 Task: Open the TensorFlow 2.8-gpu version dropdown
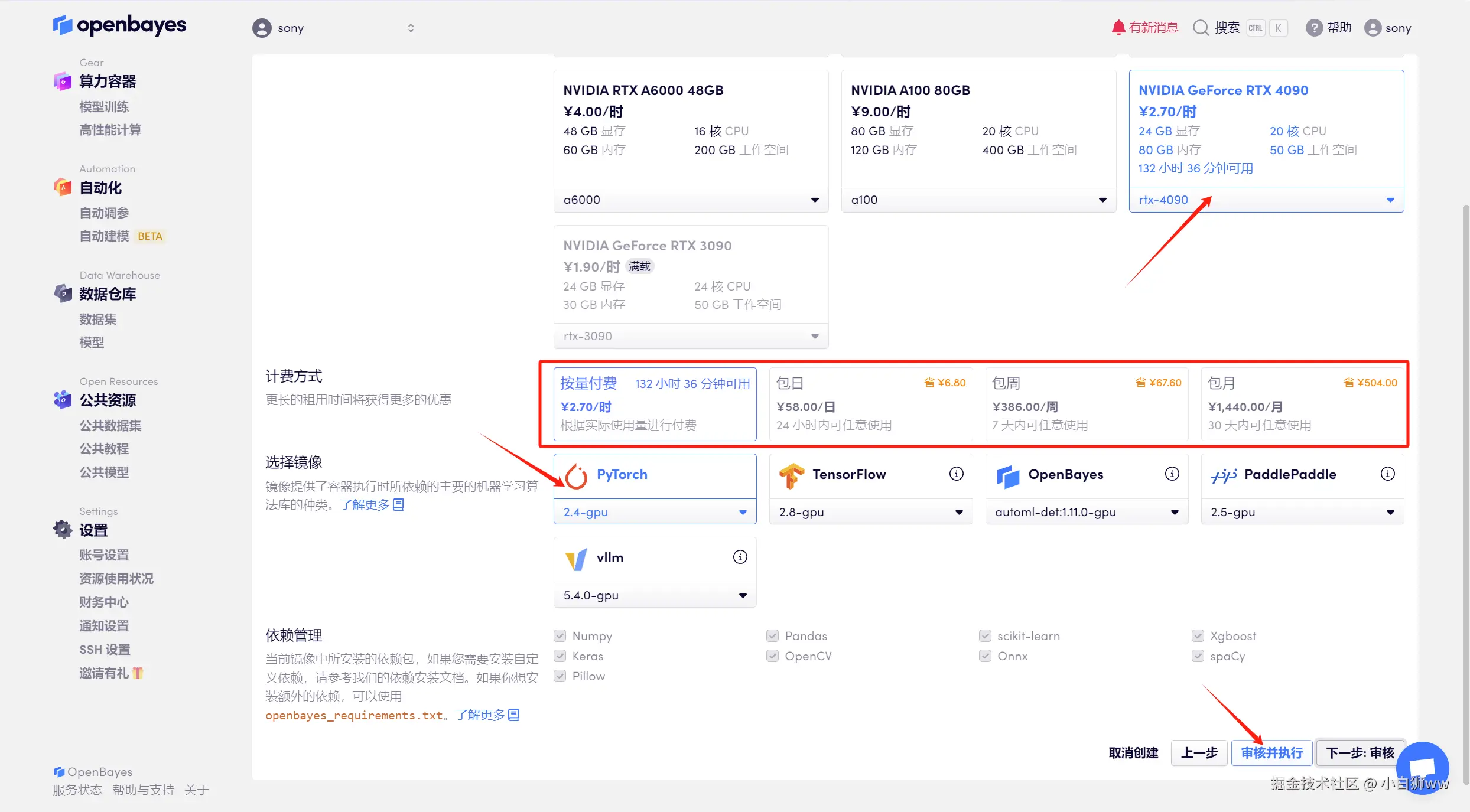pos(870,512)
